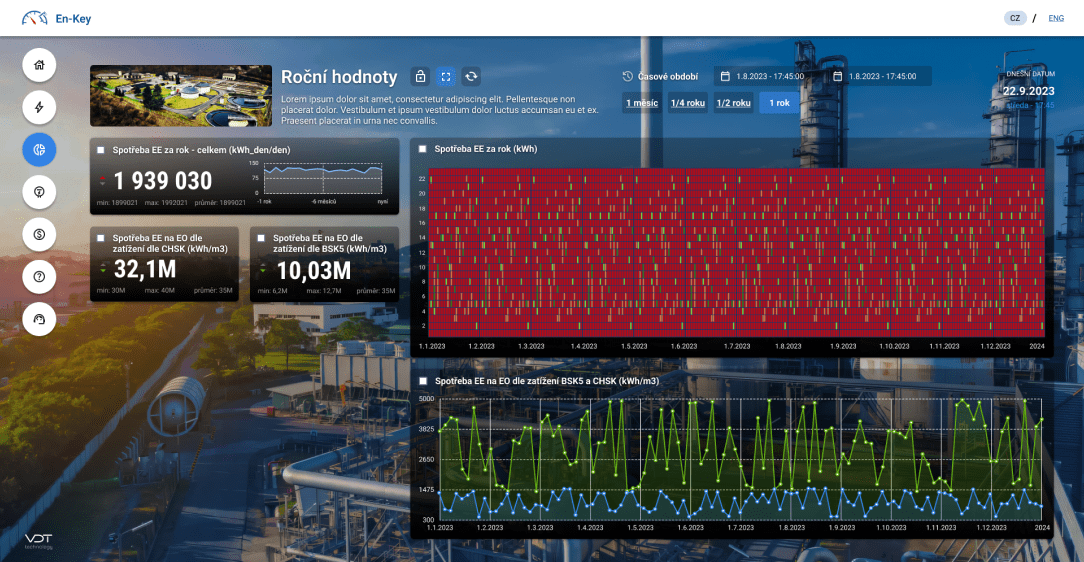Switch language to ENG
This screenshot has width=1084, height=562.
[x=1056, y=18]
